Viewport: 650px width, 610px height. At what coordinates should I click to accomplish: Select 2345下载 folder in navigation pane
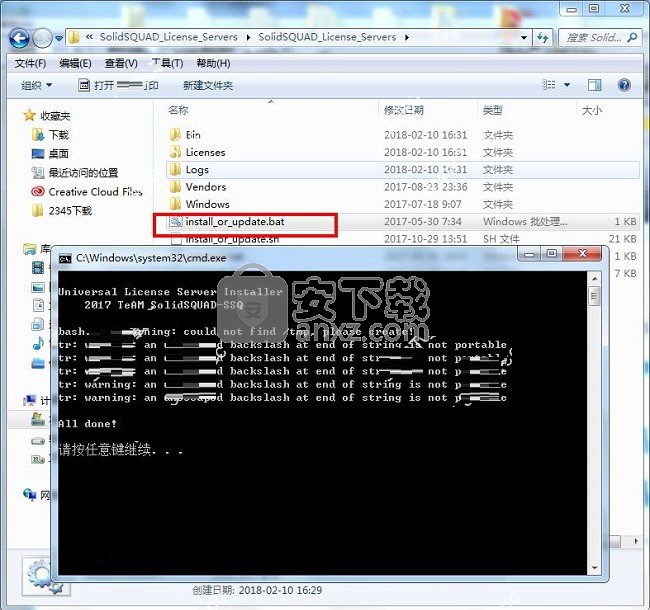(70, 211)
